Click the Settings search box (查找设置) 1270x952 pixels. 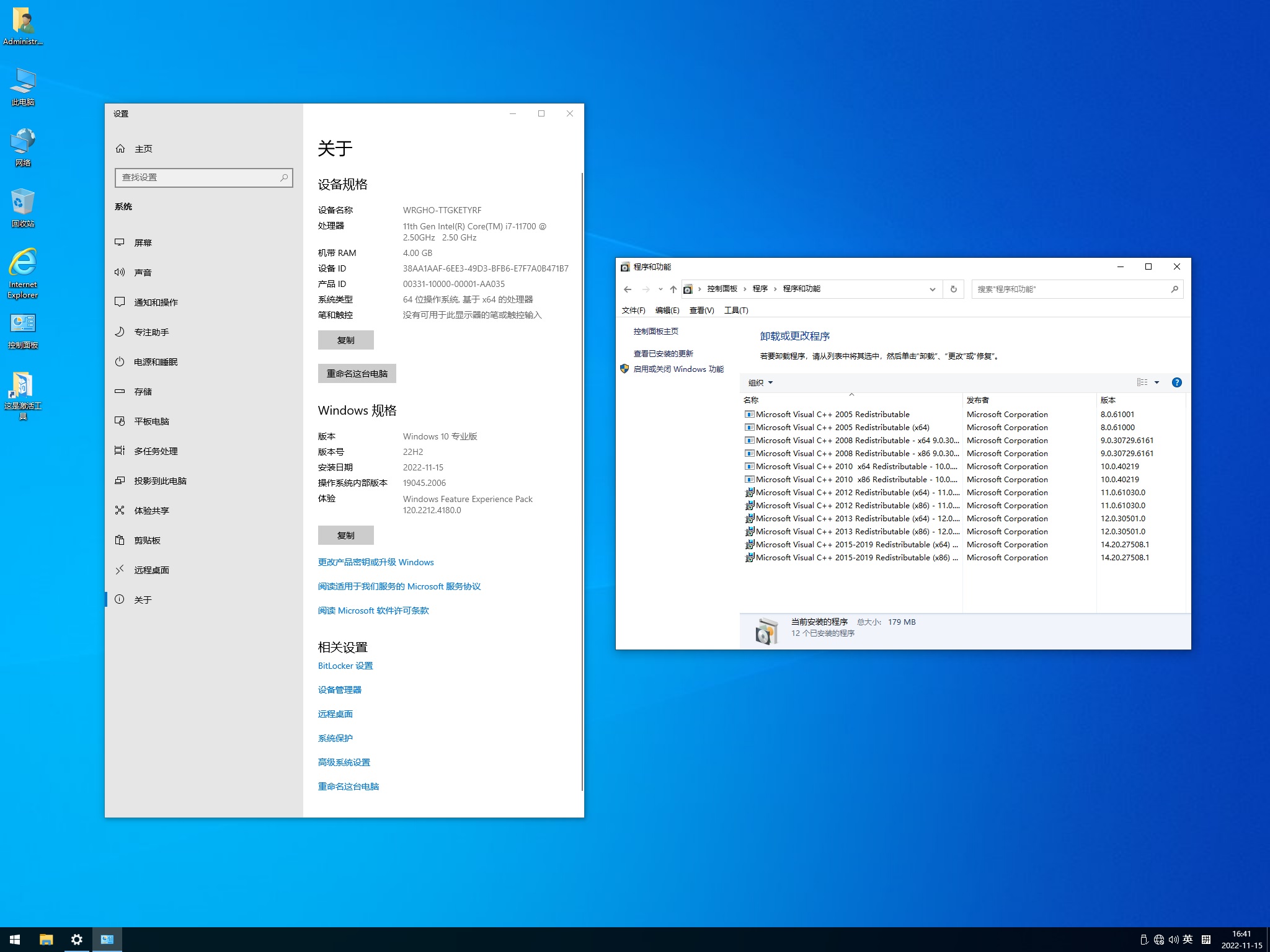(204, 178)
